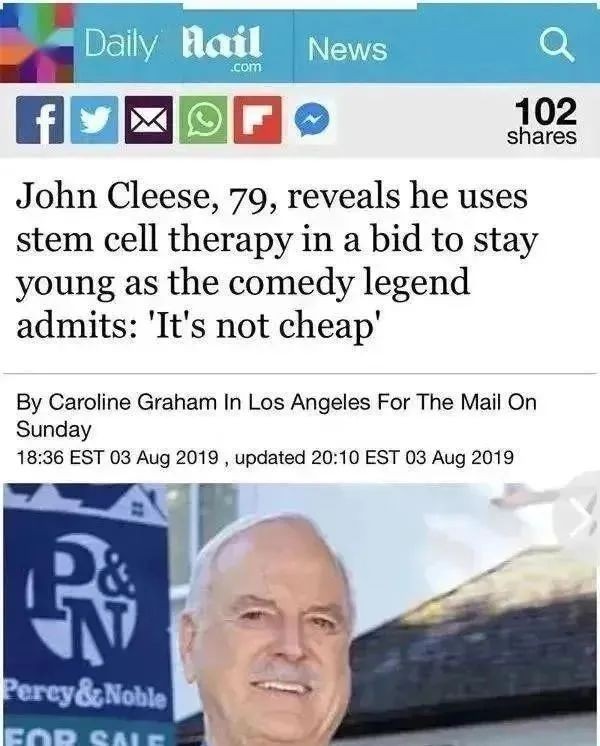Share article on Facebook
The image size is (600, 746).
click(x=40, y=120)
